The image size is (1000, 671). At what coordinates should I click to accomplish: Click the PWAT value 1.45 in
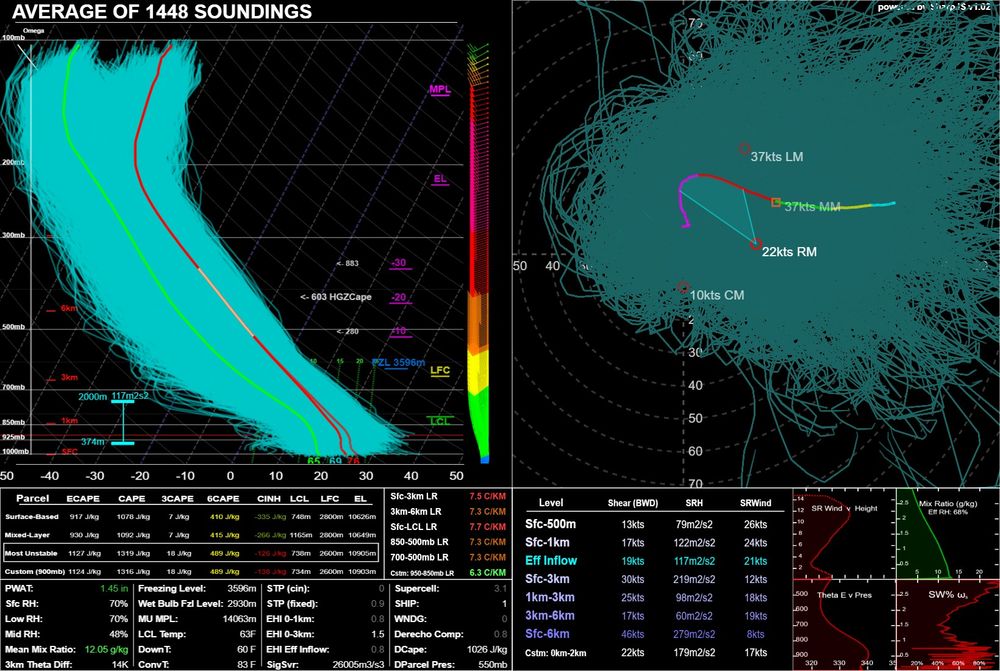coord(114,589)
